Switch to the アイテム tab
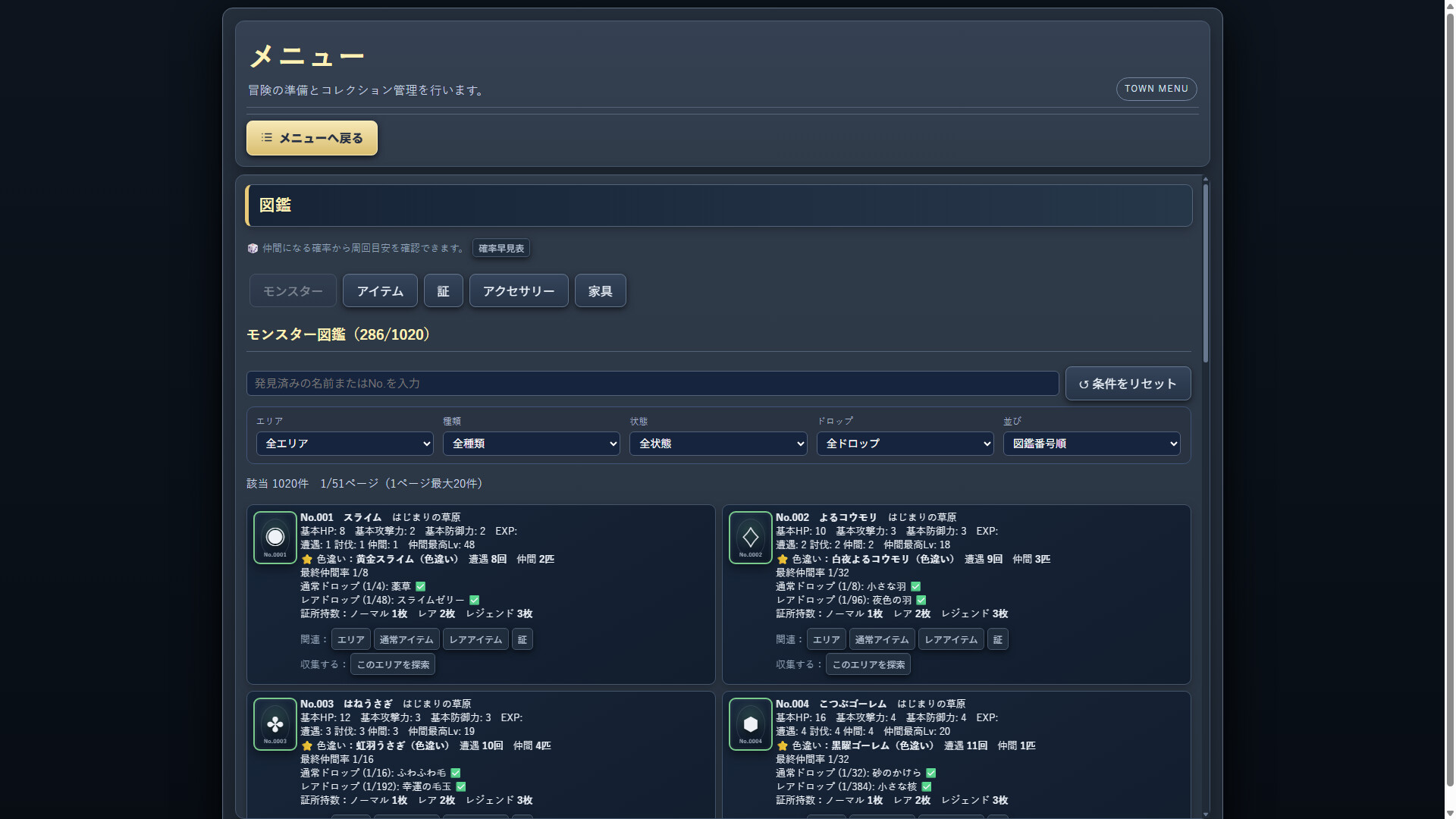The width and height of the screenshot is (1456, 819). [x=380, y=290]
